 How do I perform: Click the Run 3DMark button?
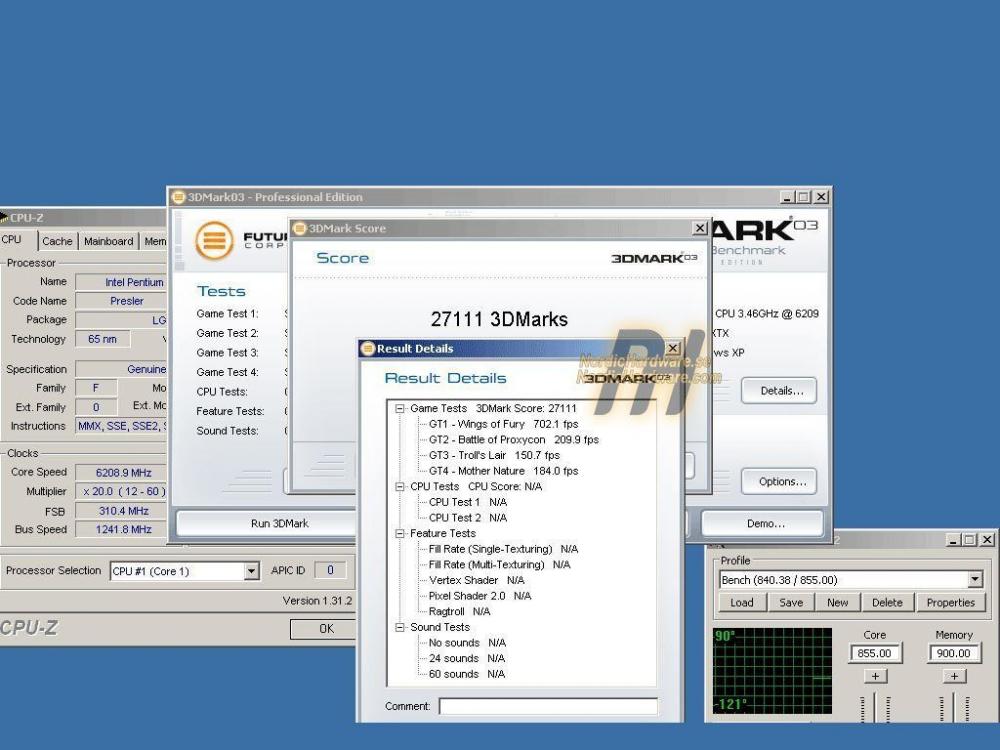click(279, 523)
